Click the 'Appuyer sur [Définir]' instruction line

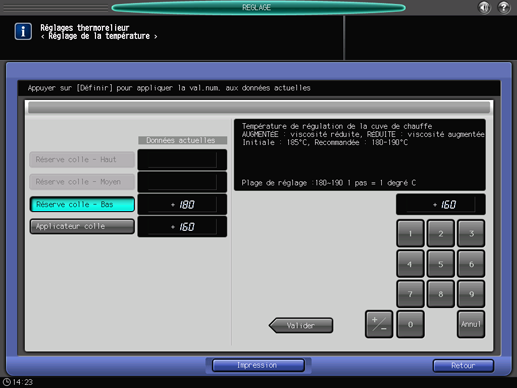click(169, 88)
